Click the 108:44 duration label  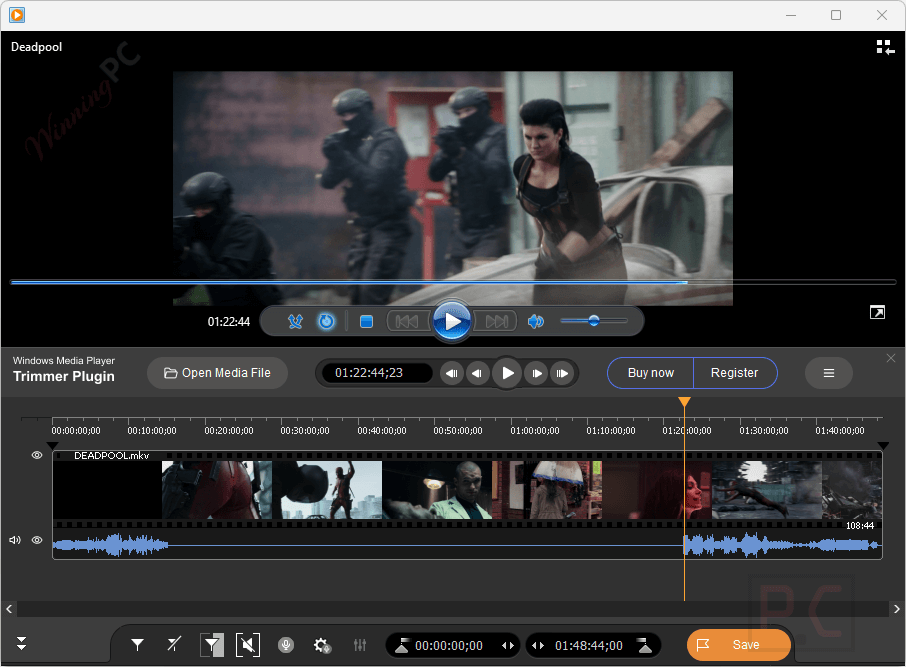pyautogui.click(x=860, y=525)
